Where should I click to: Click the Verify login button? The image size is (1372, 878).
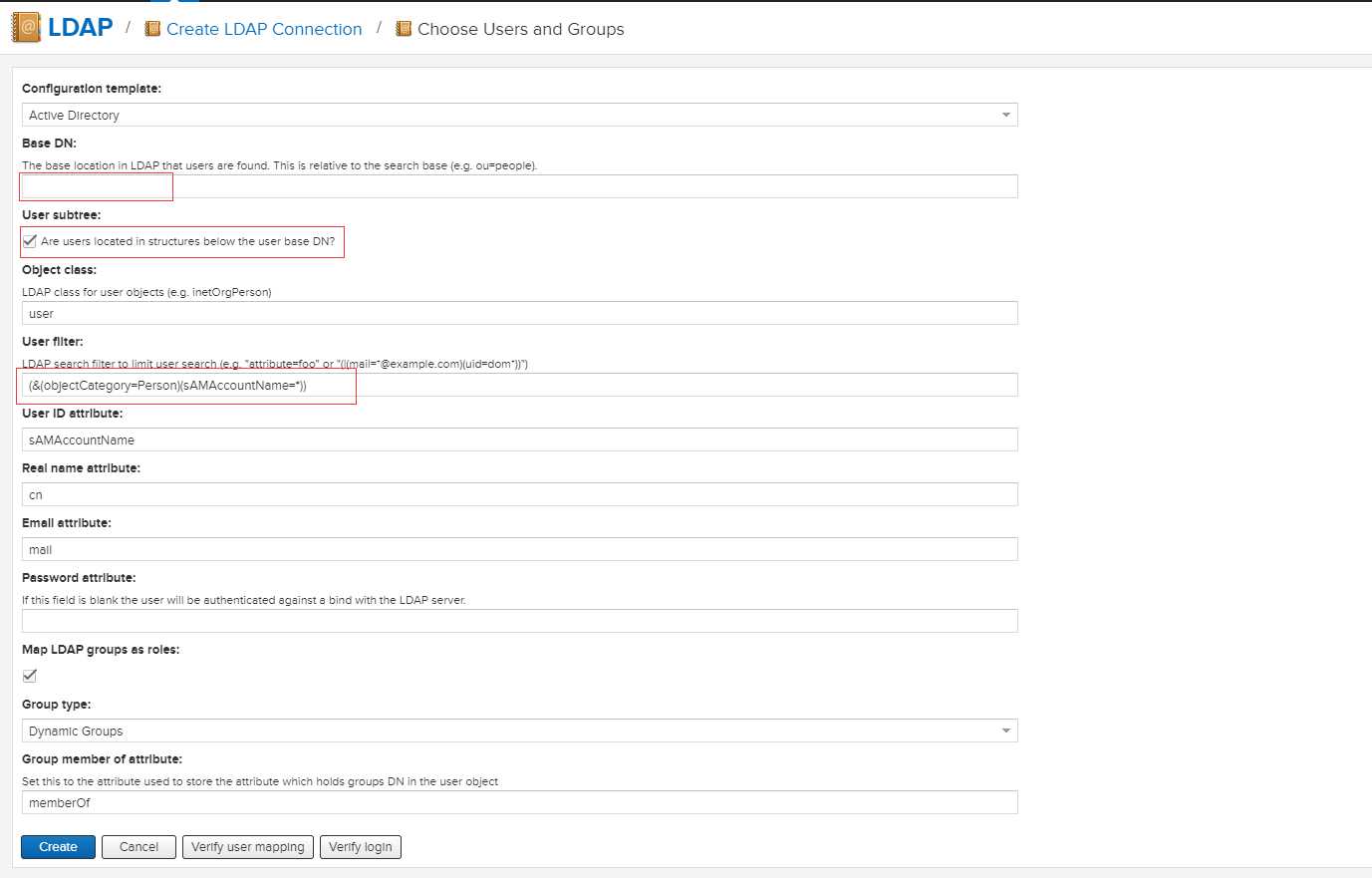point(361,847)
